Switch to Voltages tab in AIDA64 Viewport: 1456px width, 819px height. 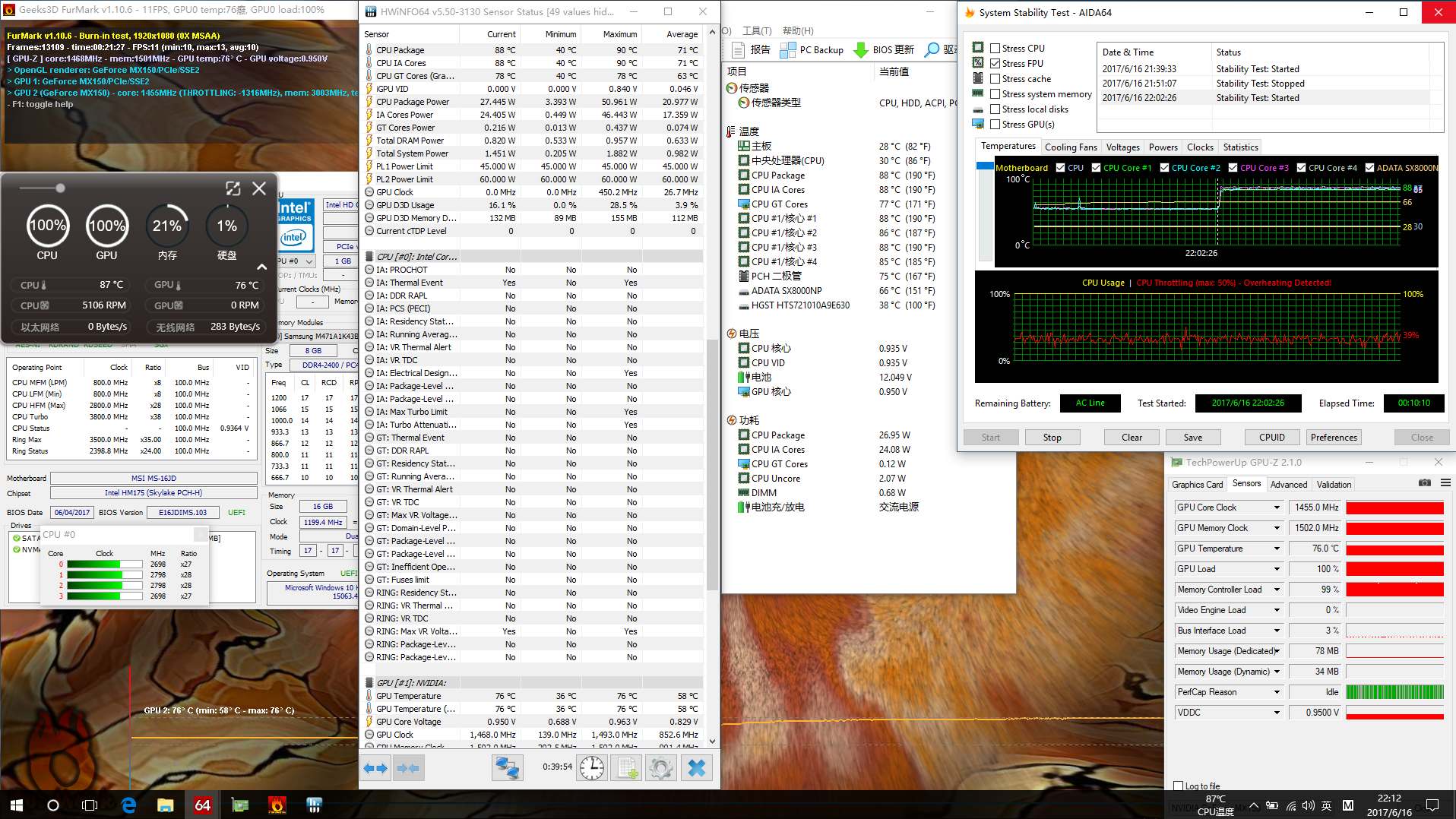1122,147
